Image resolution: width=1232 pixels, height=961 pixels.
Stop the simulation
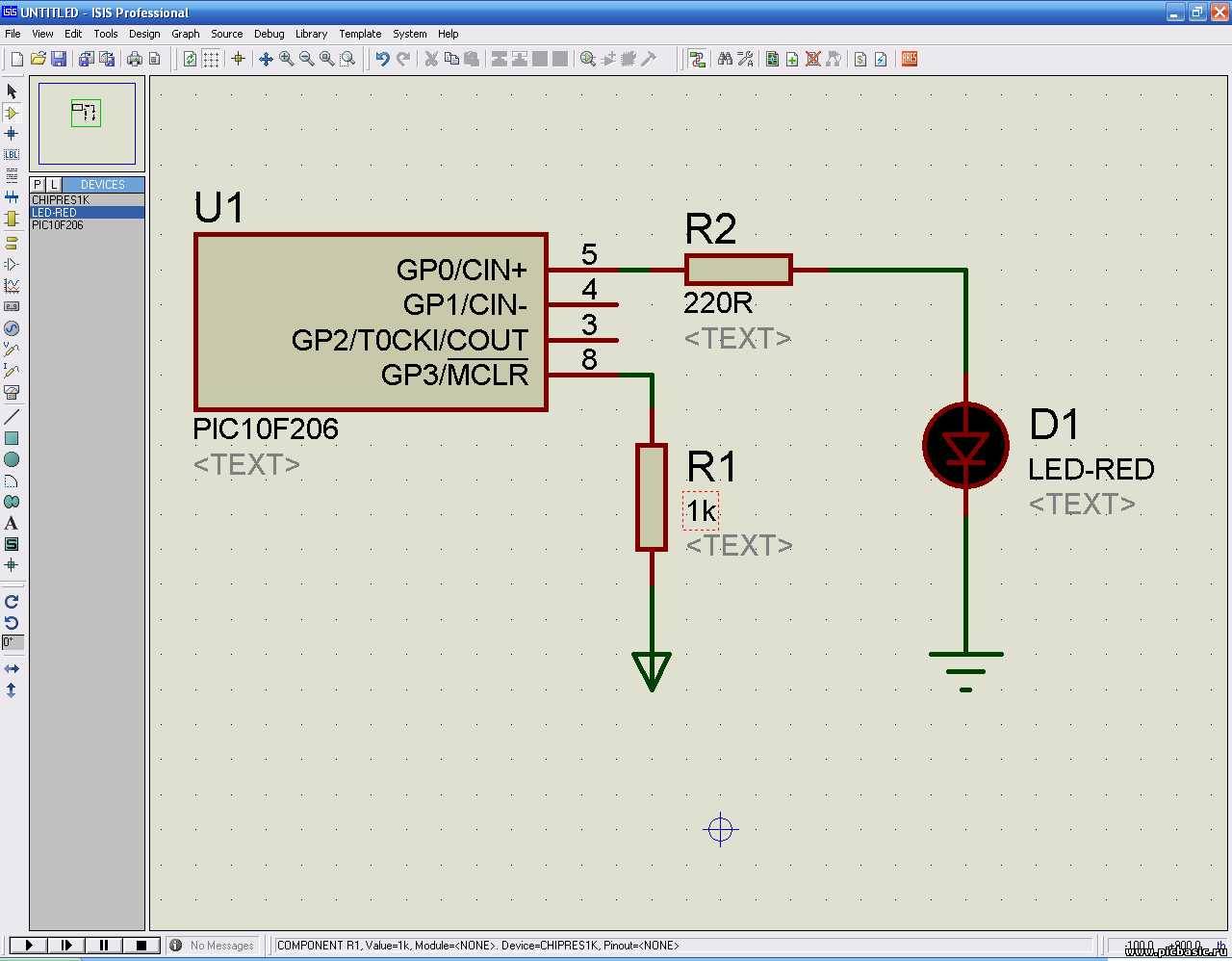[141, 946]
